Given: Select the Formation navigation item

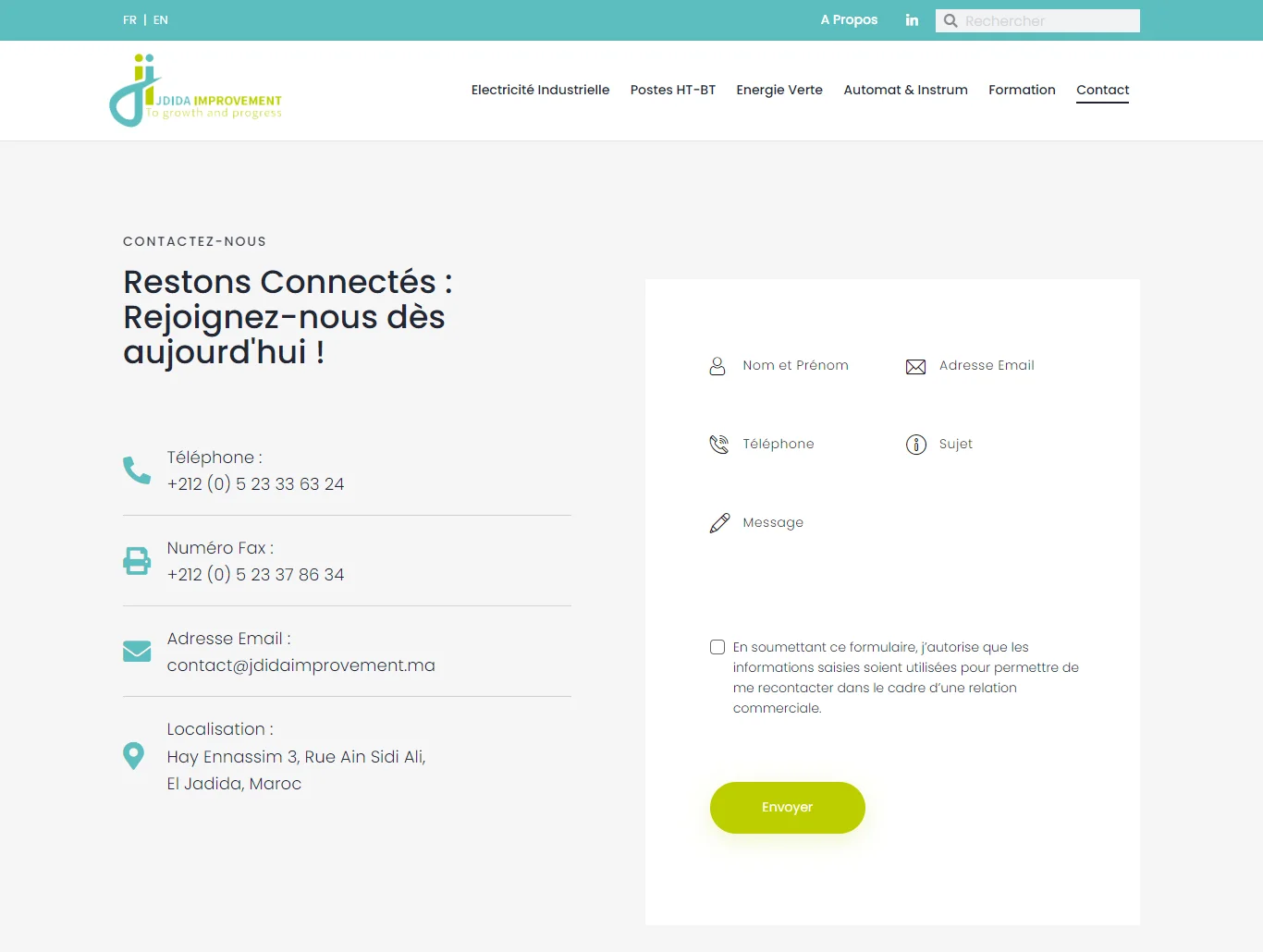Looking at the screenshot, I should [1022, 90].
